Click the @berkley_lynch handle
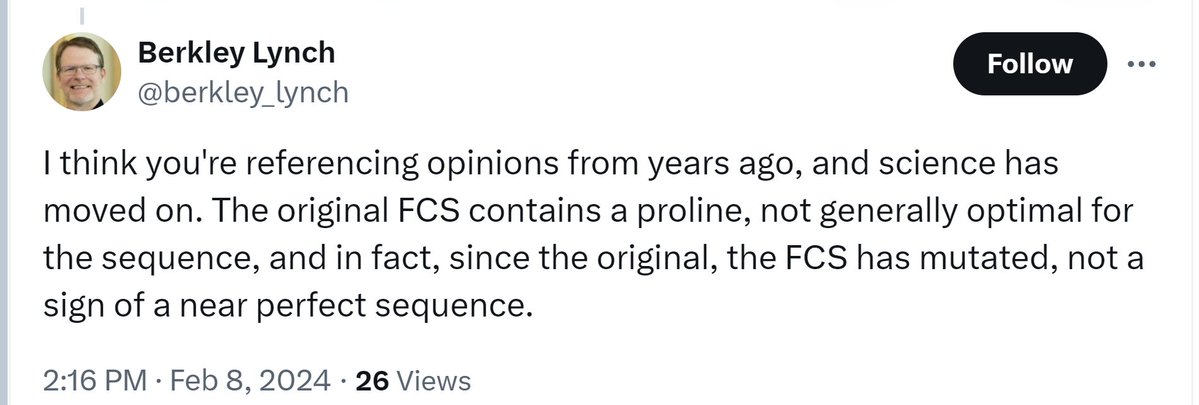This screenshot has height=405, width=1199. pos(241,93)
